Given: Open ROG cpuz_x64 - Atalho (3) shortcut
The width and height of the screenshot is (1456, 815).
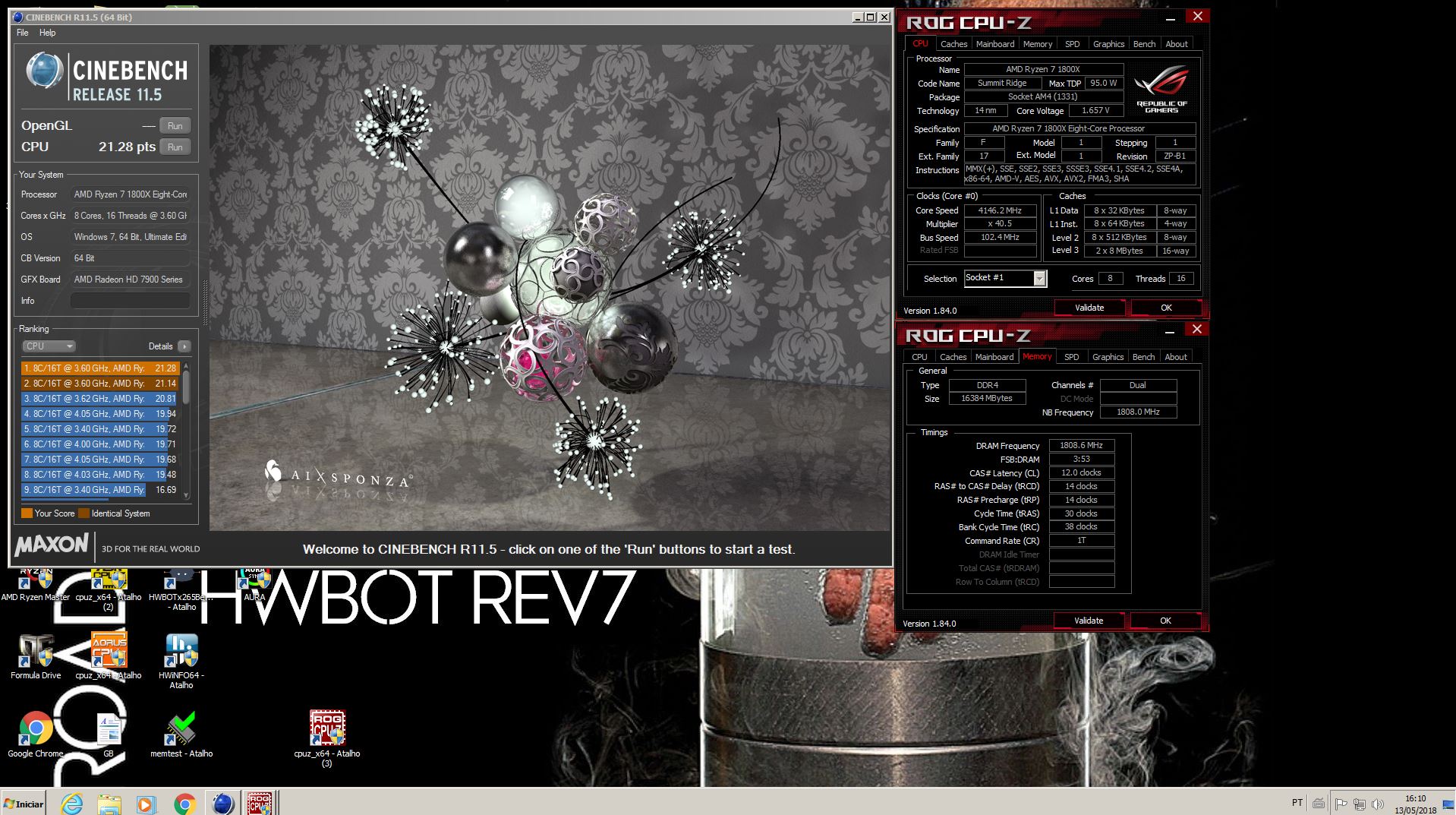Looking at the screenshot, I should (327, 738).
